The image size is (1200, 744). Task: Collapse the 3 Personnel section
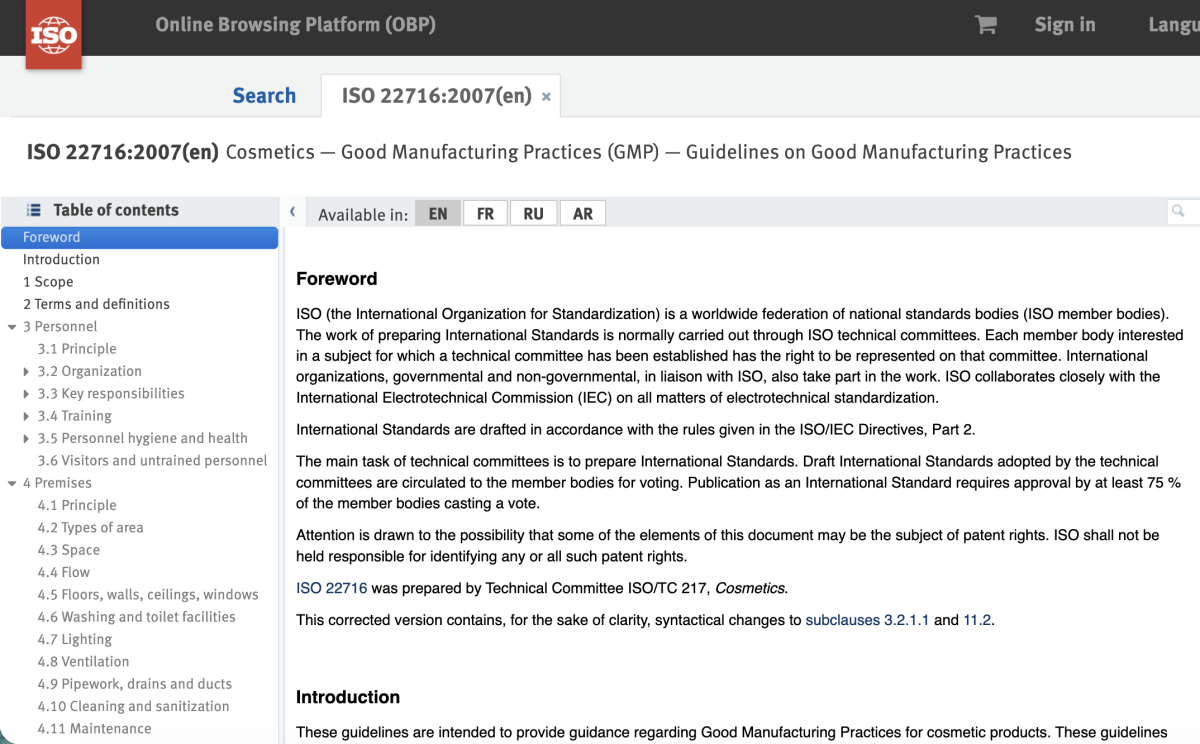point(12,327)
